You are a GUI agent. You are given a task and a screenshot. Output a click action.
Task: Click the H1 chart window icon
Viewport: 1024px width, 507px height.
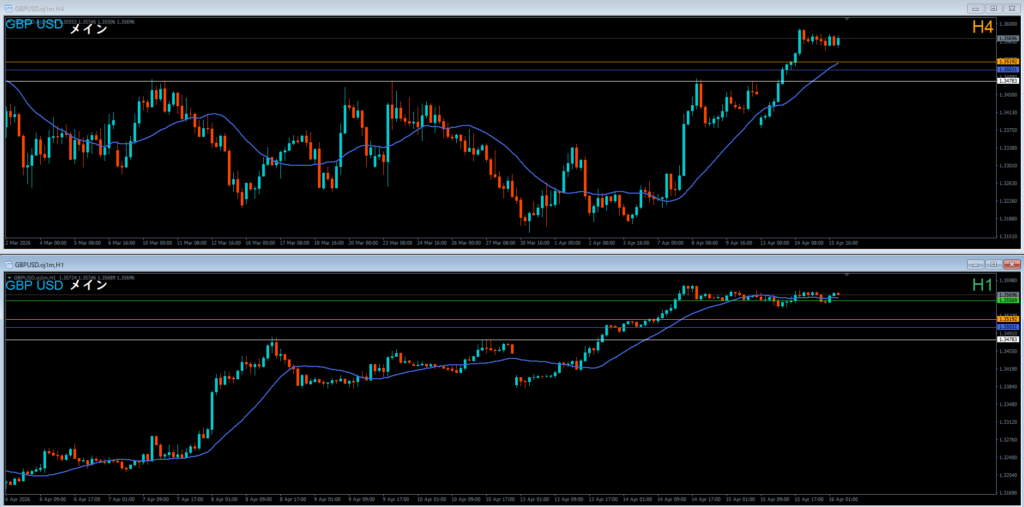7,264
